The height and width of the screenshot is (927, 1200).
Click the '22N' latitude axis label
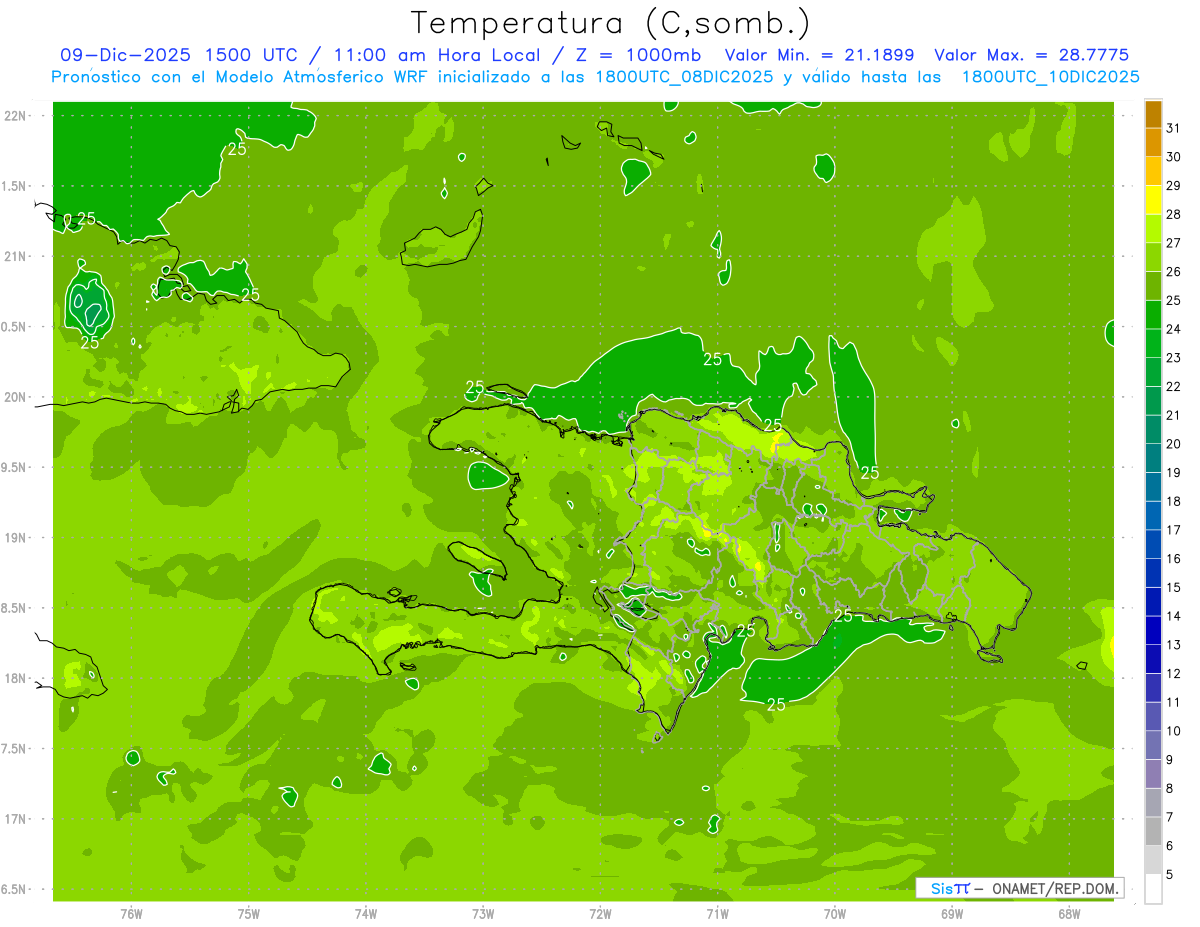[15, 116]
